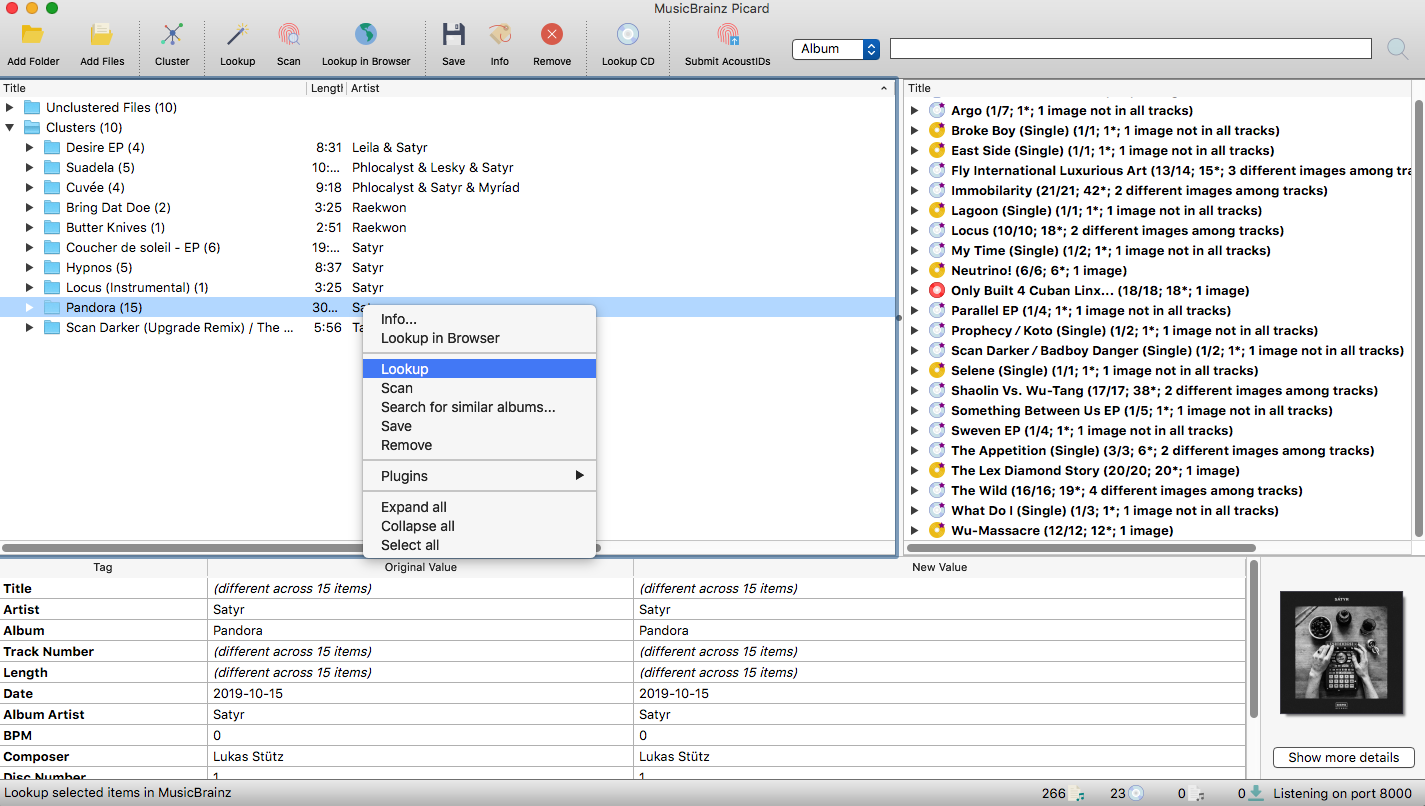Choose Select all in context menu

tap(479, 545)
